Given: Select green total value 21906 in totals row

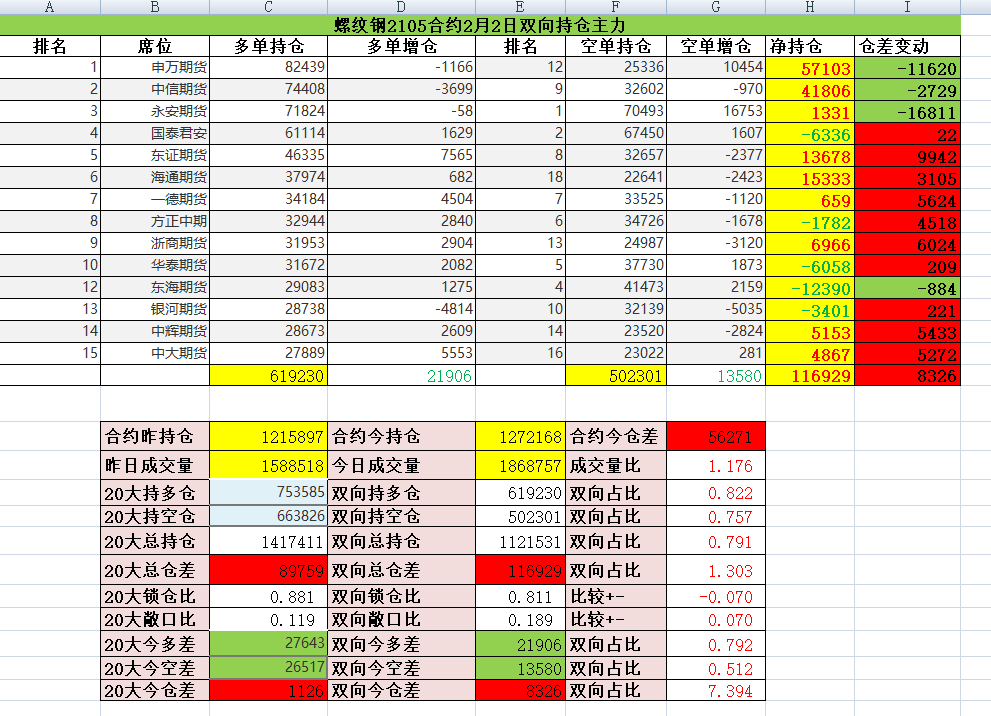Looking at the screenshot, I should (401, 376).
